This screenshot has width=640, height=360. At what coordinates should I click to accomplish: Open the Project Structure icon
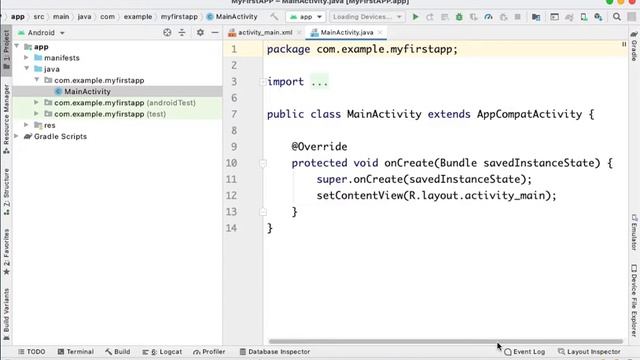click(536, 17)
